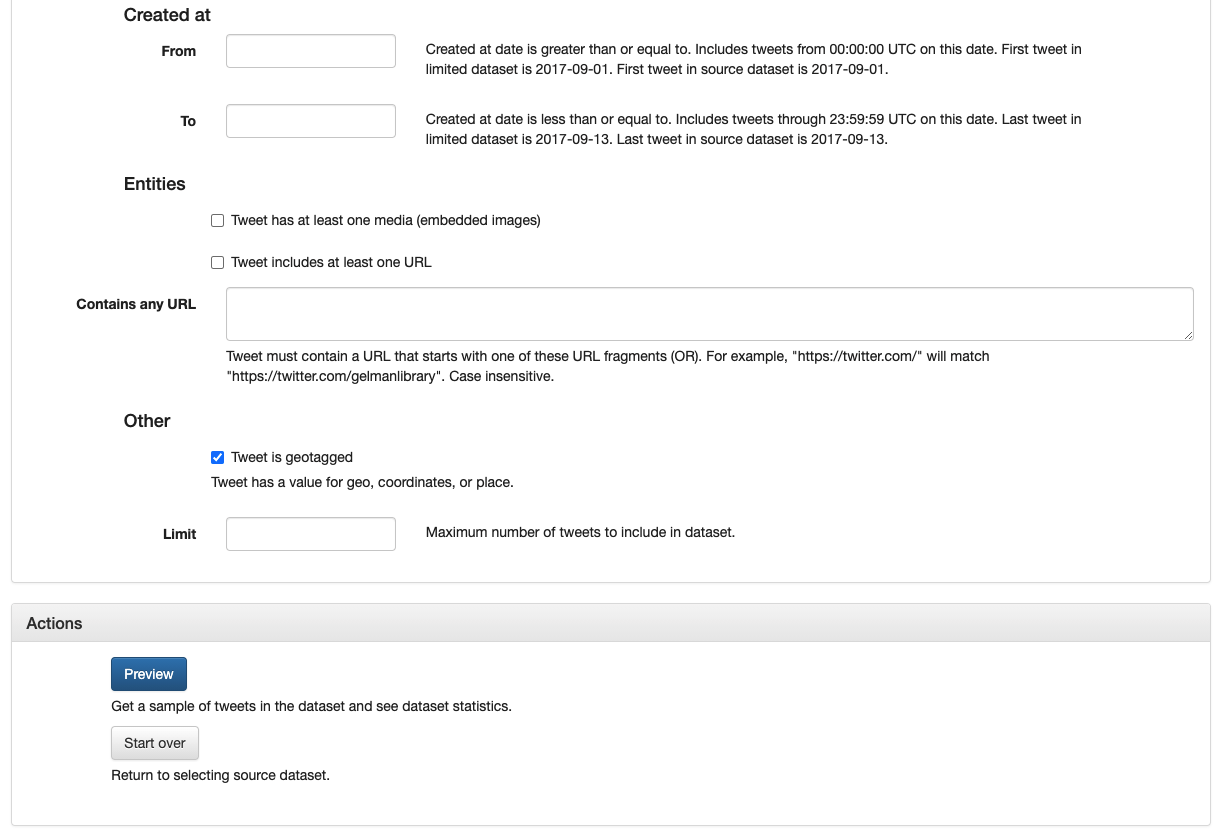The image size is (1227, 836).
Task: Click the To field label
Action: coord(188,121)
